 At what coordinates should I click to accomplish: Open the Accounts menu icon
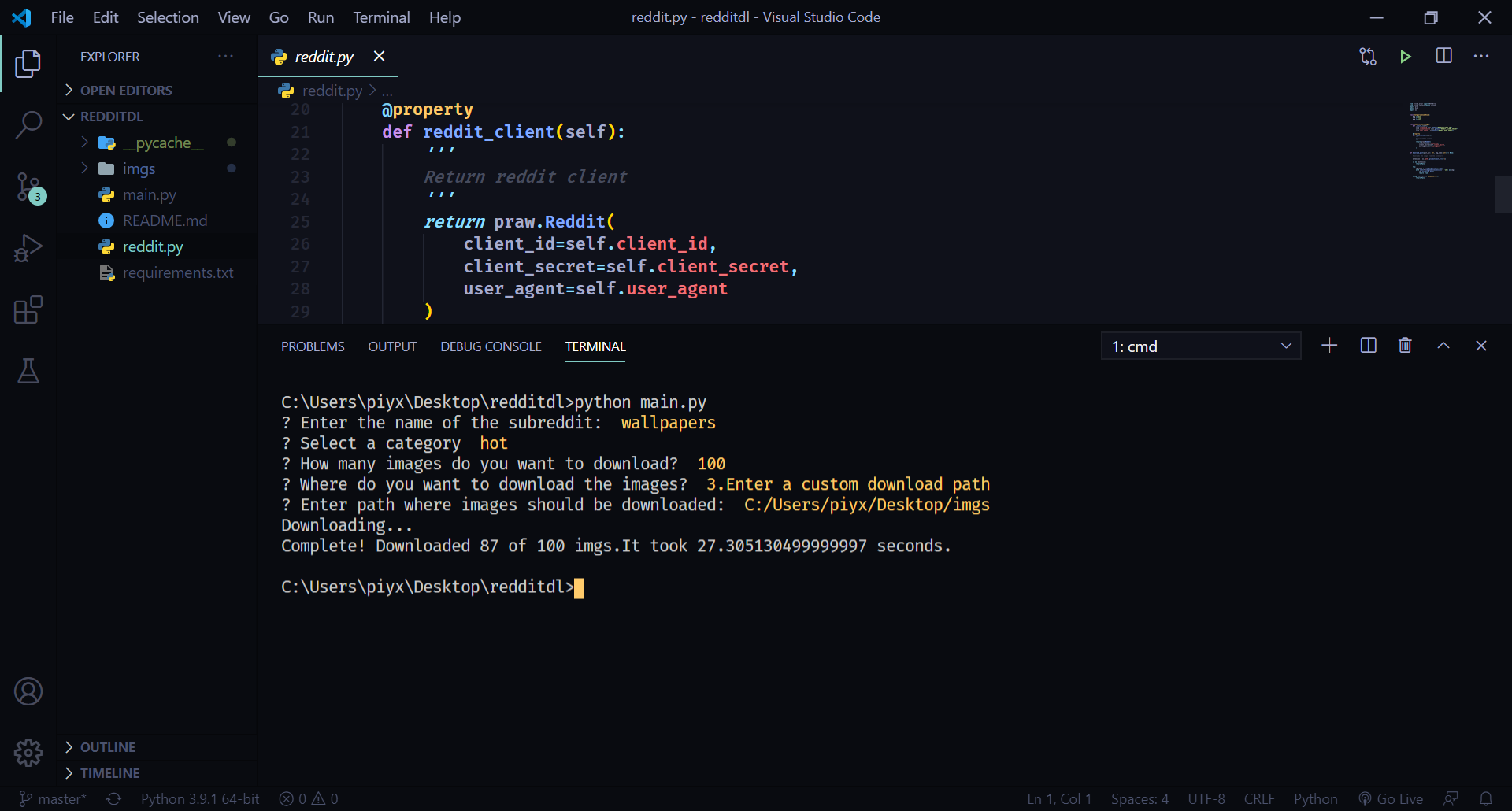click(x=28, y=691)
